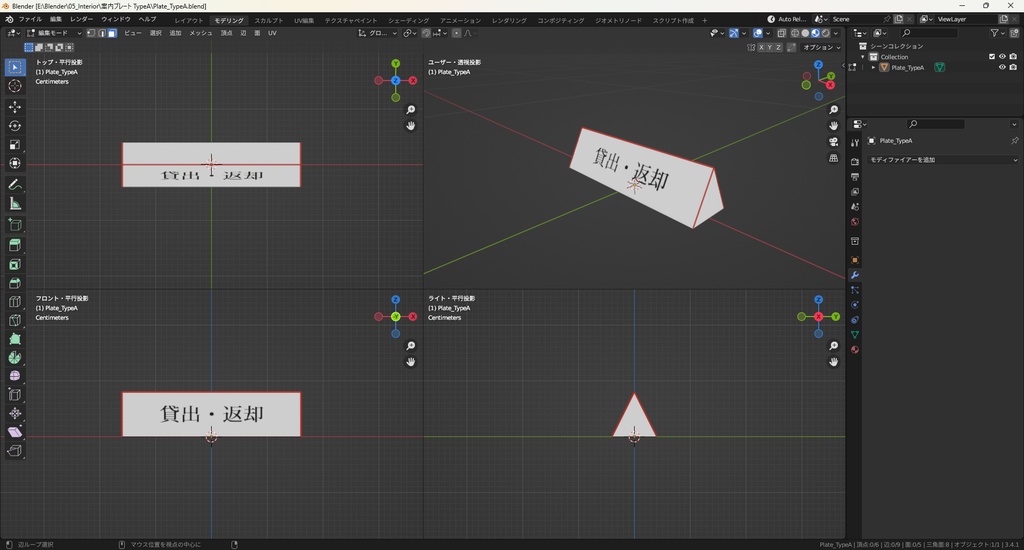The width and height of the screenshot is (1024, 550).
Task: Hide Plate_TypeA with its eye icon
Action: tap(1002, 68)
